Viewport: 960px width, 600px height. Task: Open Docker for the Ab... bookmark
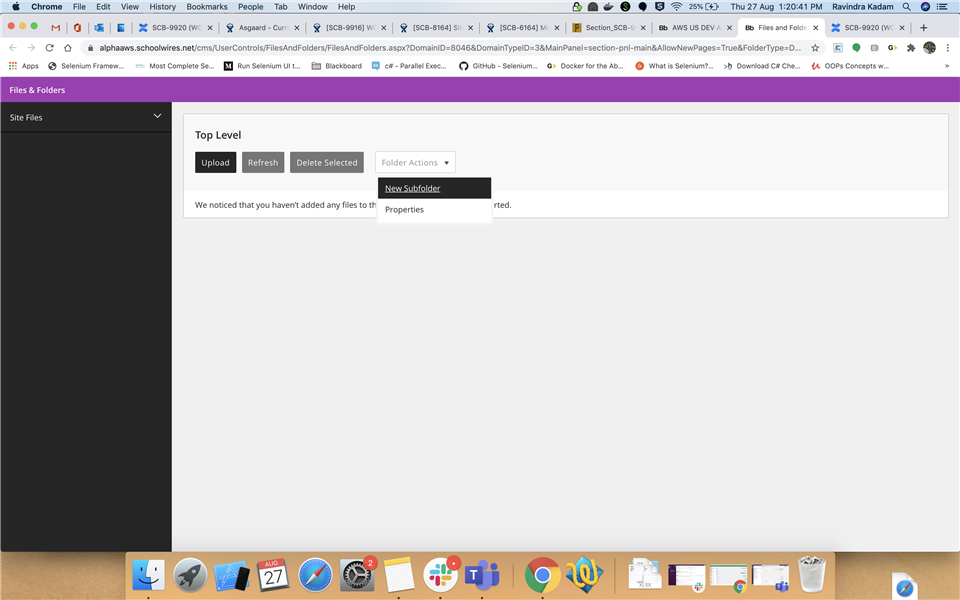585,66
